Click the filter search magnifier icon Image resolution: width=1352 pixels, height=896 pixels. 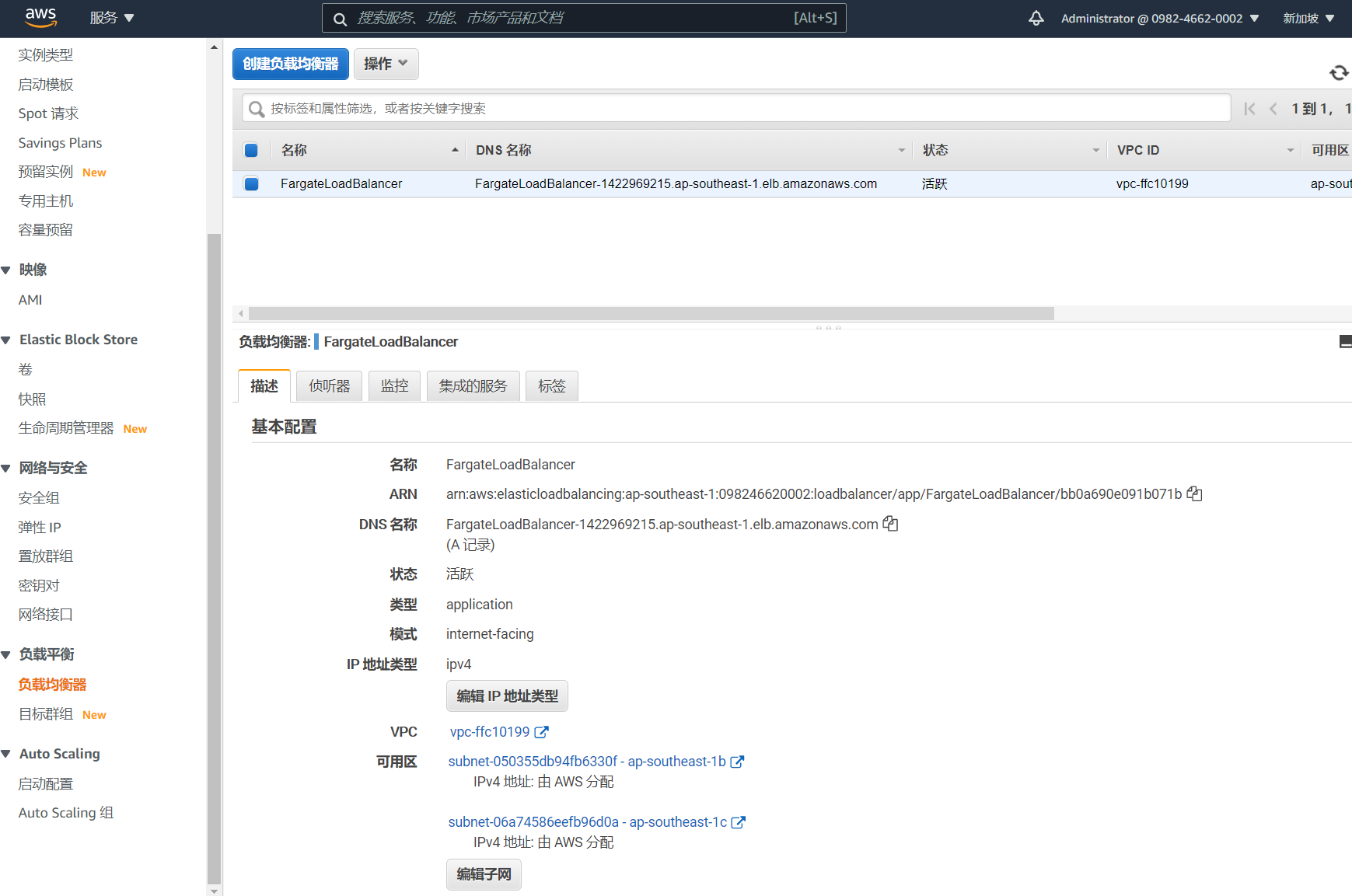(x=256, y=109)
